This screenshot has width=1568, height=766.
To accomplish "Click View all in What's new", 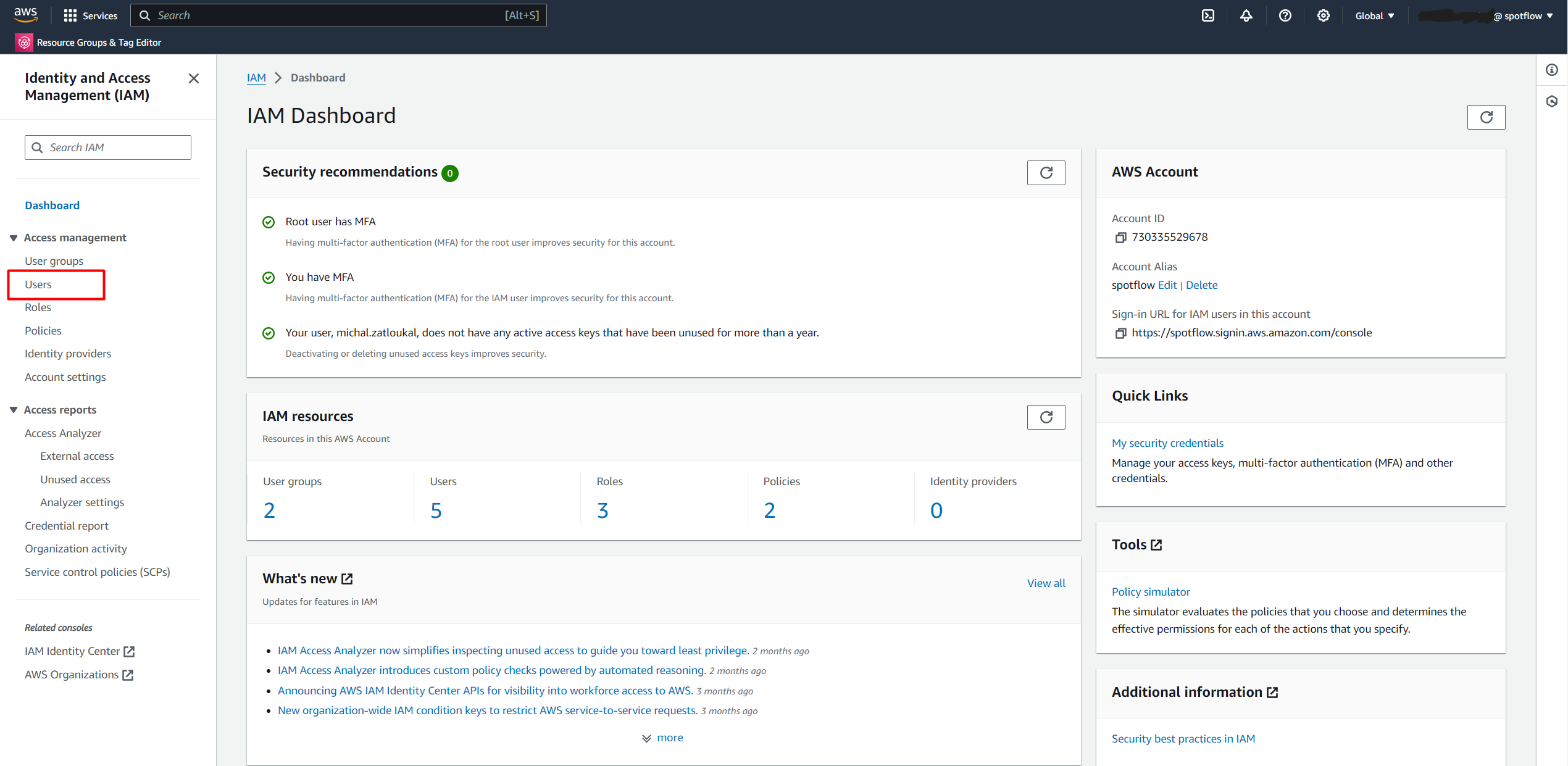I will click(x=1046, y=583).
